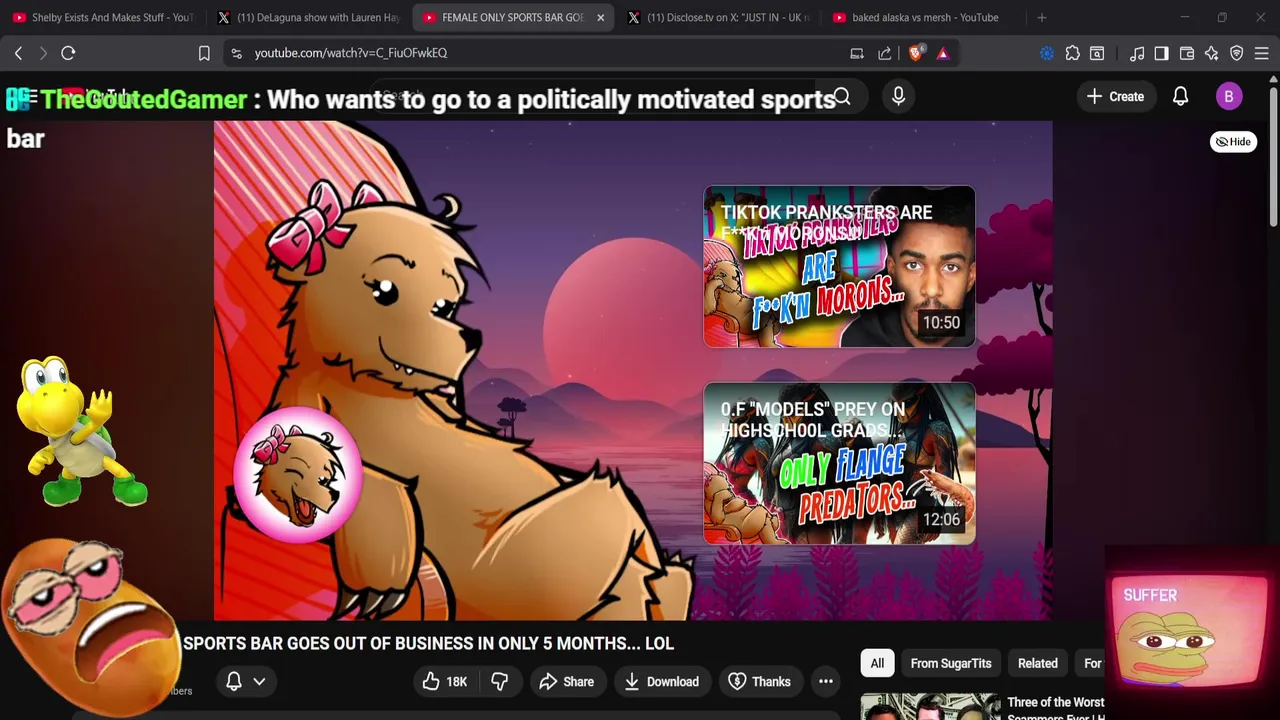The height and width of the screenshot is (720, 1280).
Task: Start voice search with microphone
Action: [x=898, y=96]
